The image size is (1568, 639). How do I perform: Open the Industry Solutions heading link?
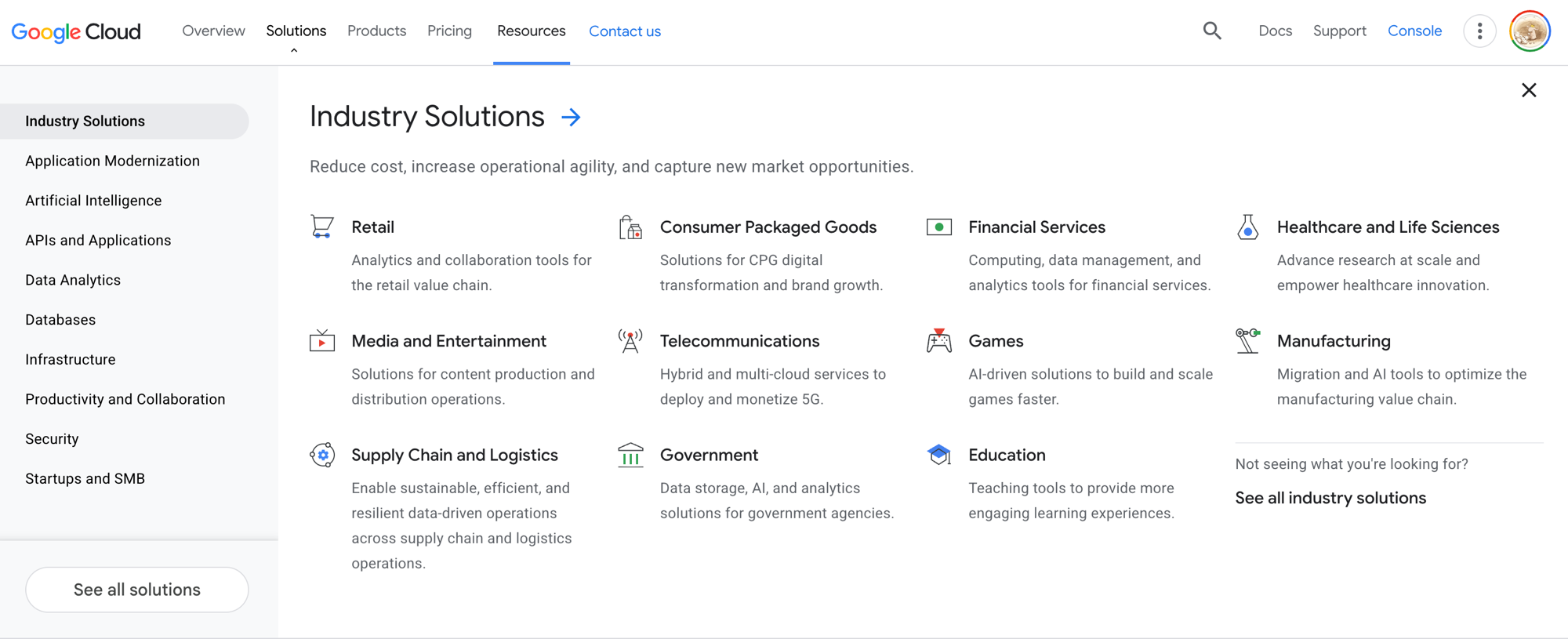pyautogui.click(x=427, y=116)
